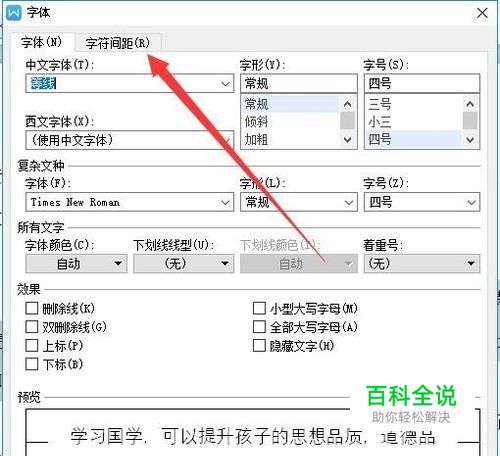Toggle the 下标(B) checkbox
This screenshot has height=456, width=500.
(x=32, y=364)
